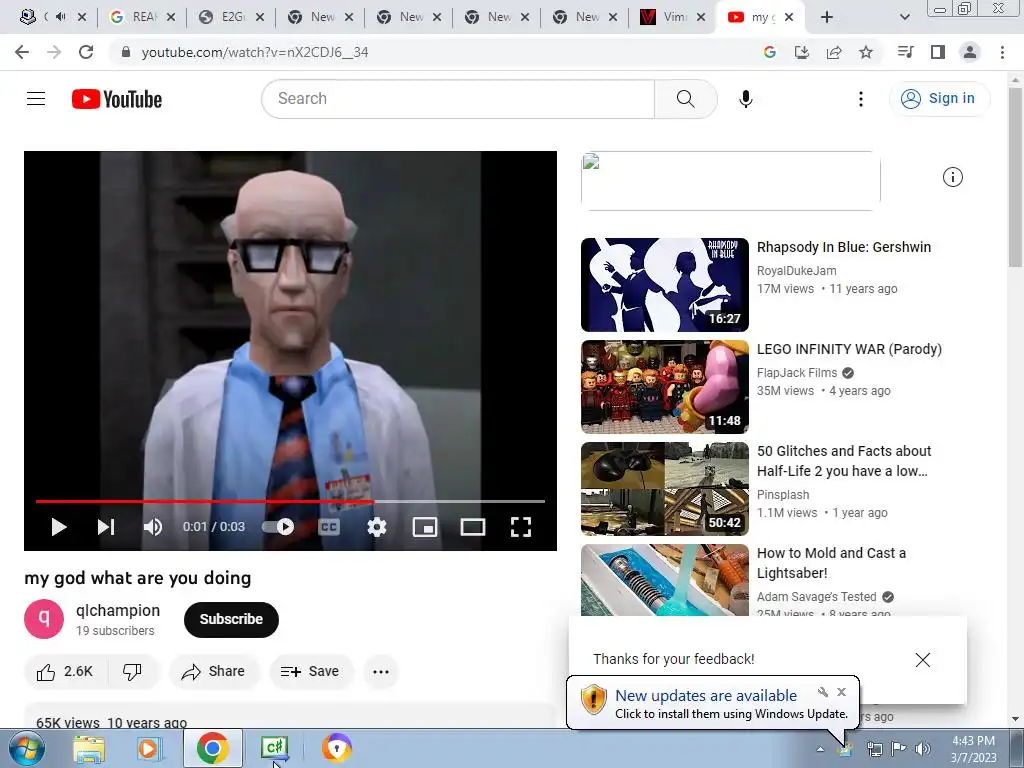This screenshot has width=1024, height=768.
Task: Focus the YouTube Search field
Action: click(458, 99)
